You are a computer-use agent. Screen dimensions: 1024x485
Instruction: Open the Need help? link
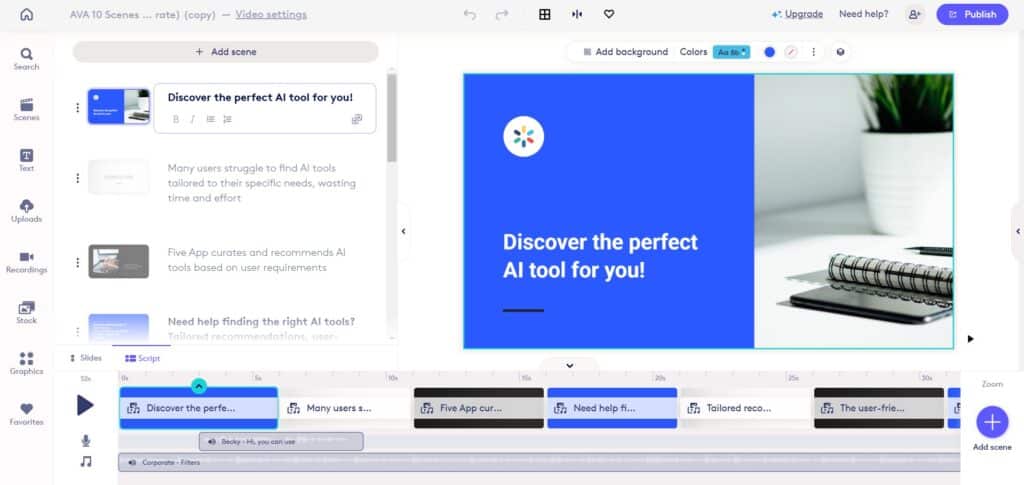click(x=863, y=14)
